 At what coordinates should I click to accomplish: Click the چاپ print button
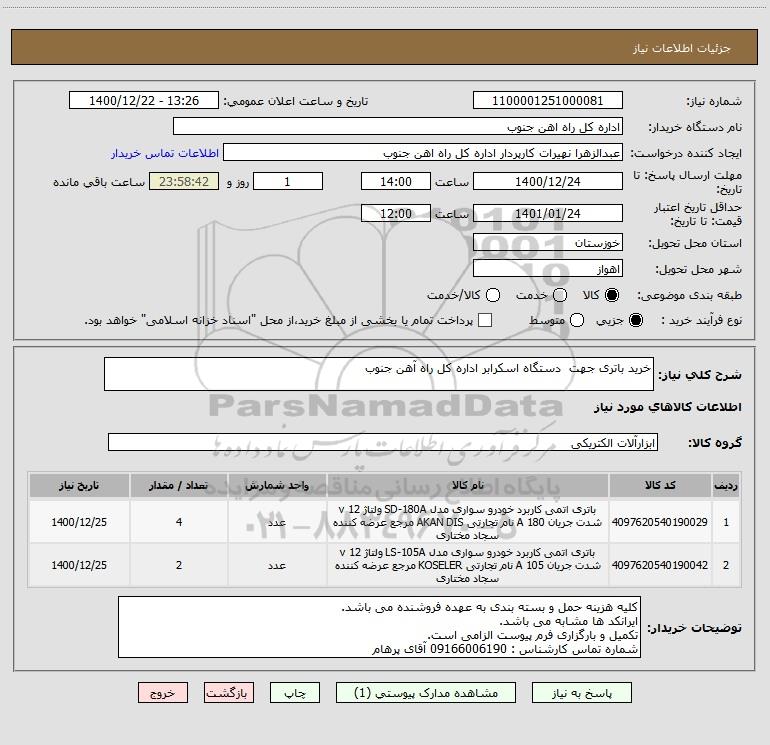tap(295, 693)
